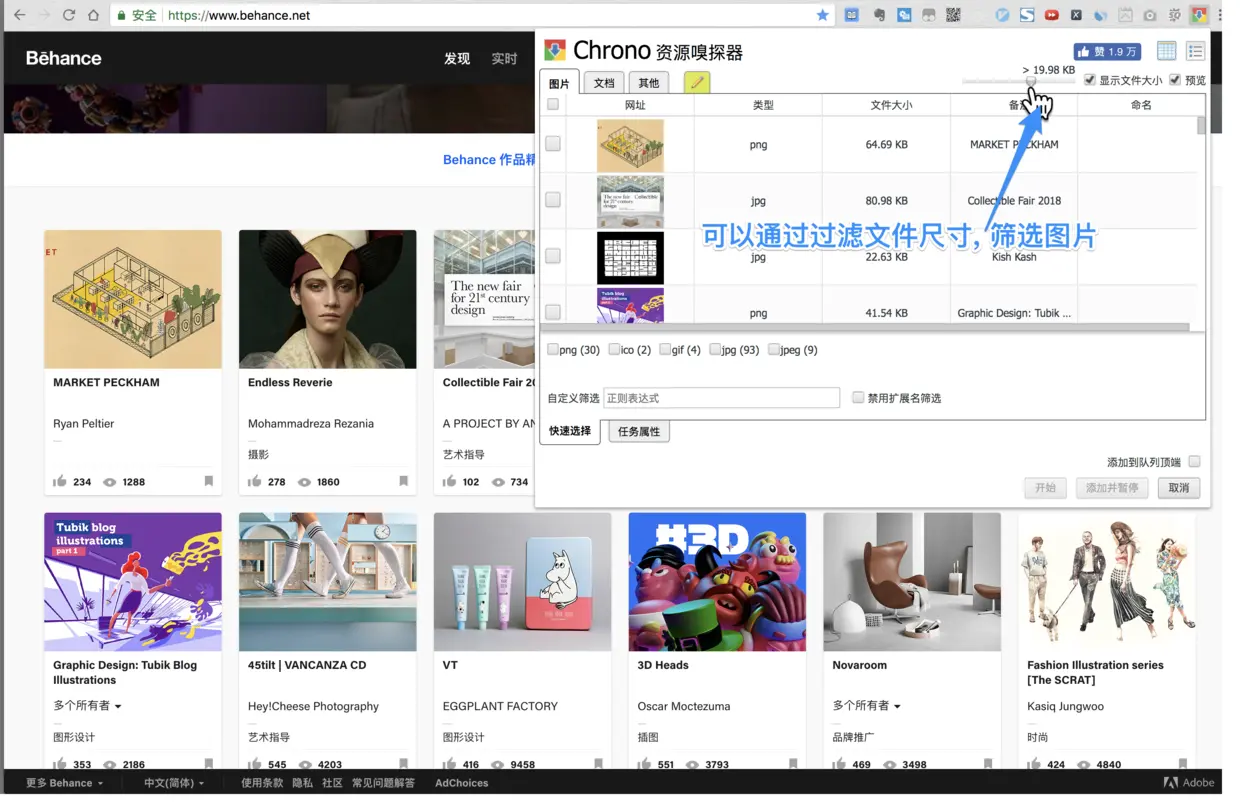
Task: Reload the Behance page
Action: pos(68,15)
